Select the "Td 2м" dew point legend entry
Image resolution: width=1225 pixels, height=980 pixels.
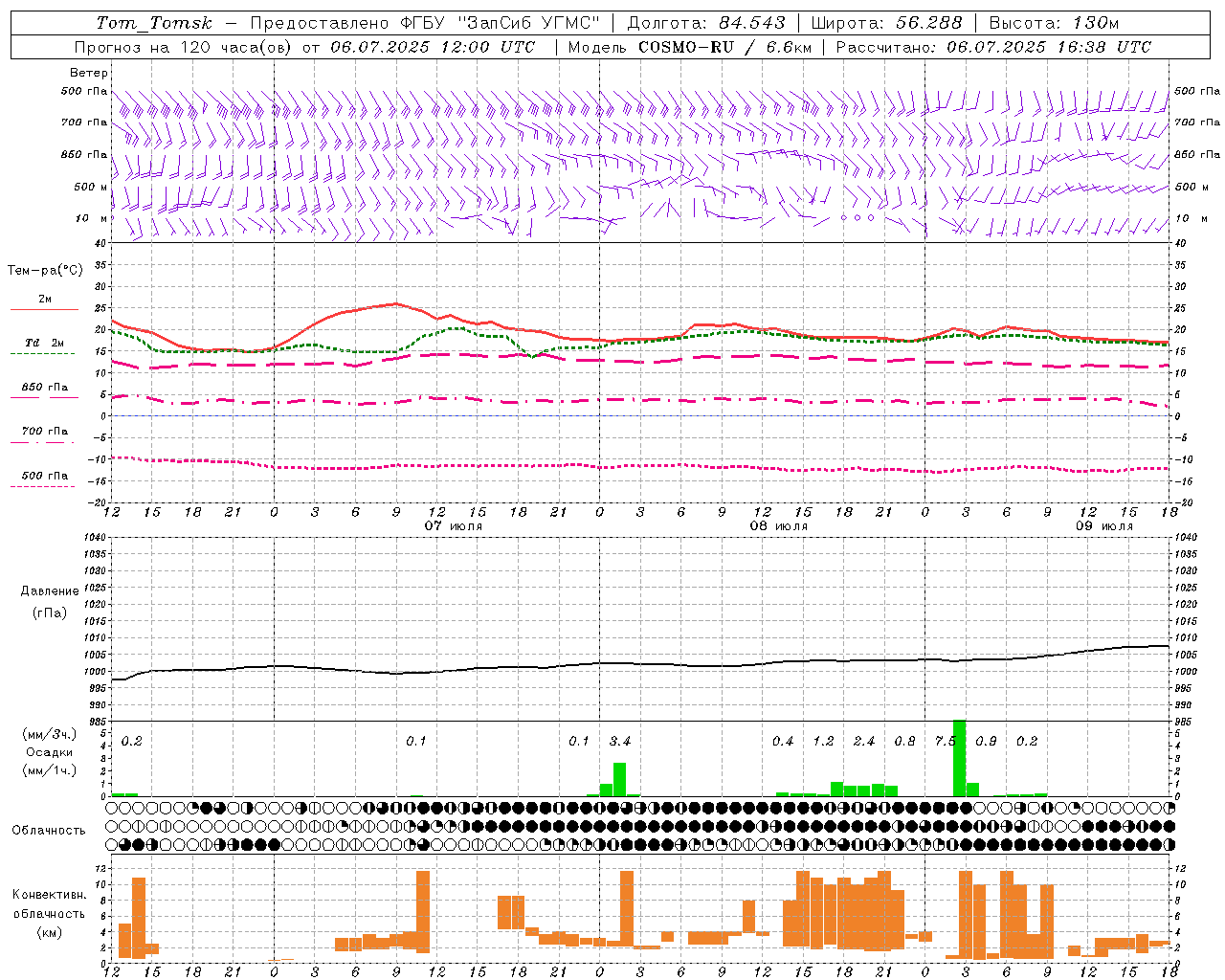pos(45,343)
